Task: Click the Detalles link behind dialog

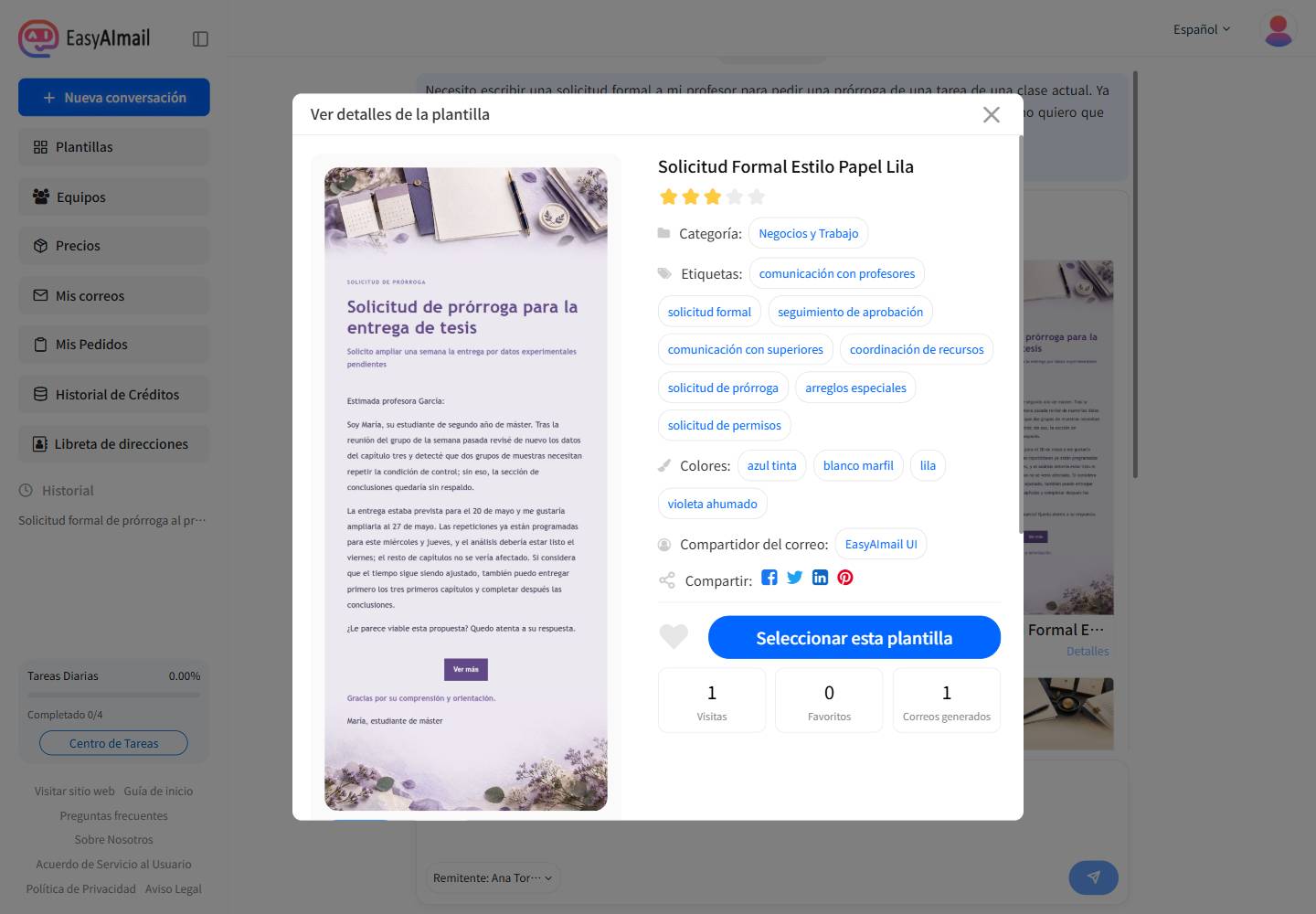Action: 1088,651
